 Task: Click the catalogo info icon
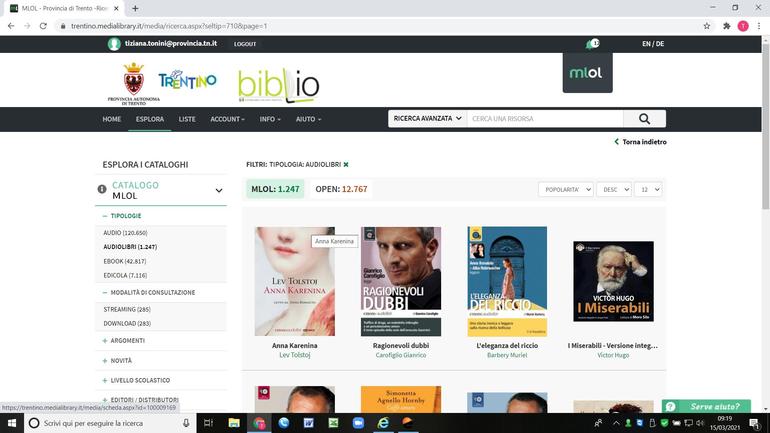click(102, 189)
